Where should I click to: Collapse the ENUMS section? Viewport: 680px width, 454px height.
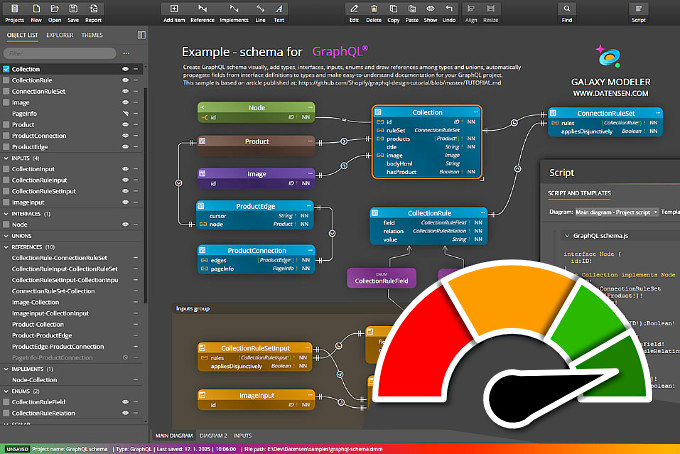click(6, 391)
